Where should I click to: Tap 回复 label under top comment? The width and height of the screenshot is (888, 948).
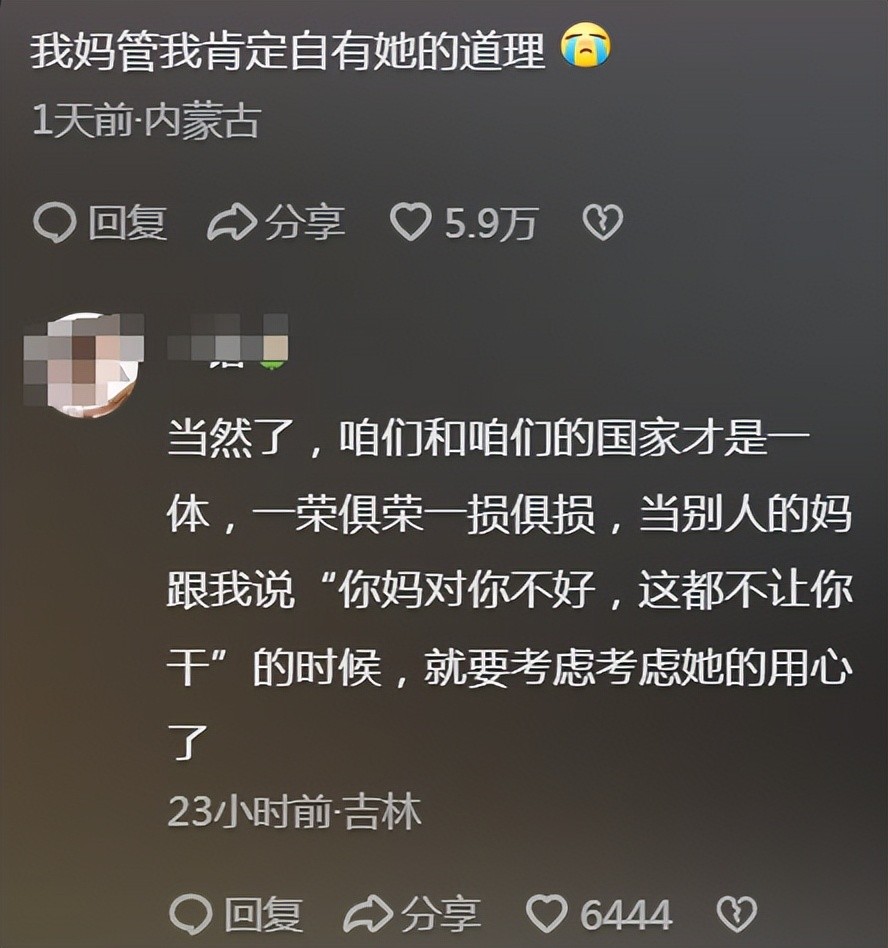pos(128,223)
